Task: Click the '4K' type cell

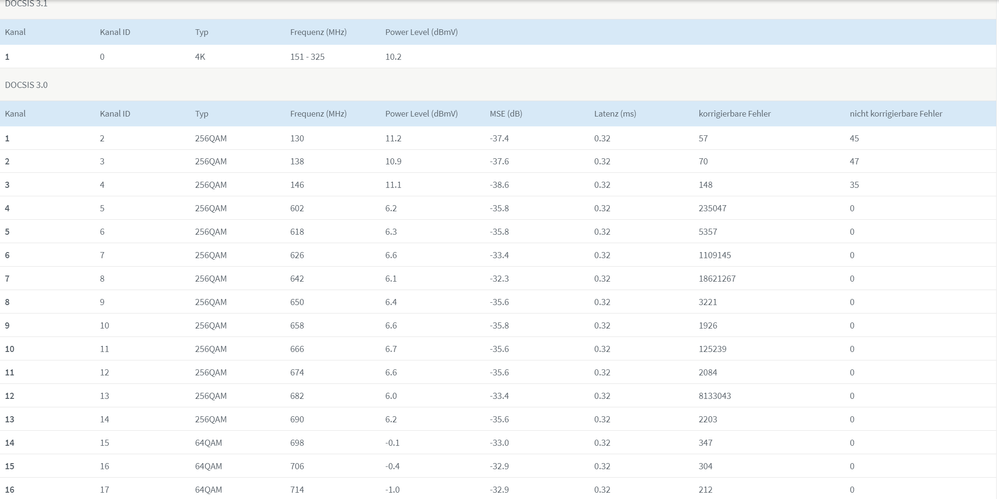Action: point(200,57)
